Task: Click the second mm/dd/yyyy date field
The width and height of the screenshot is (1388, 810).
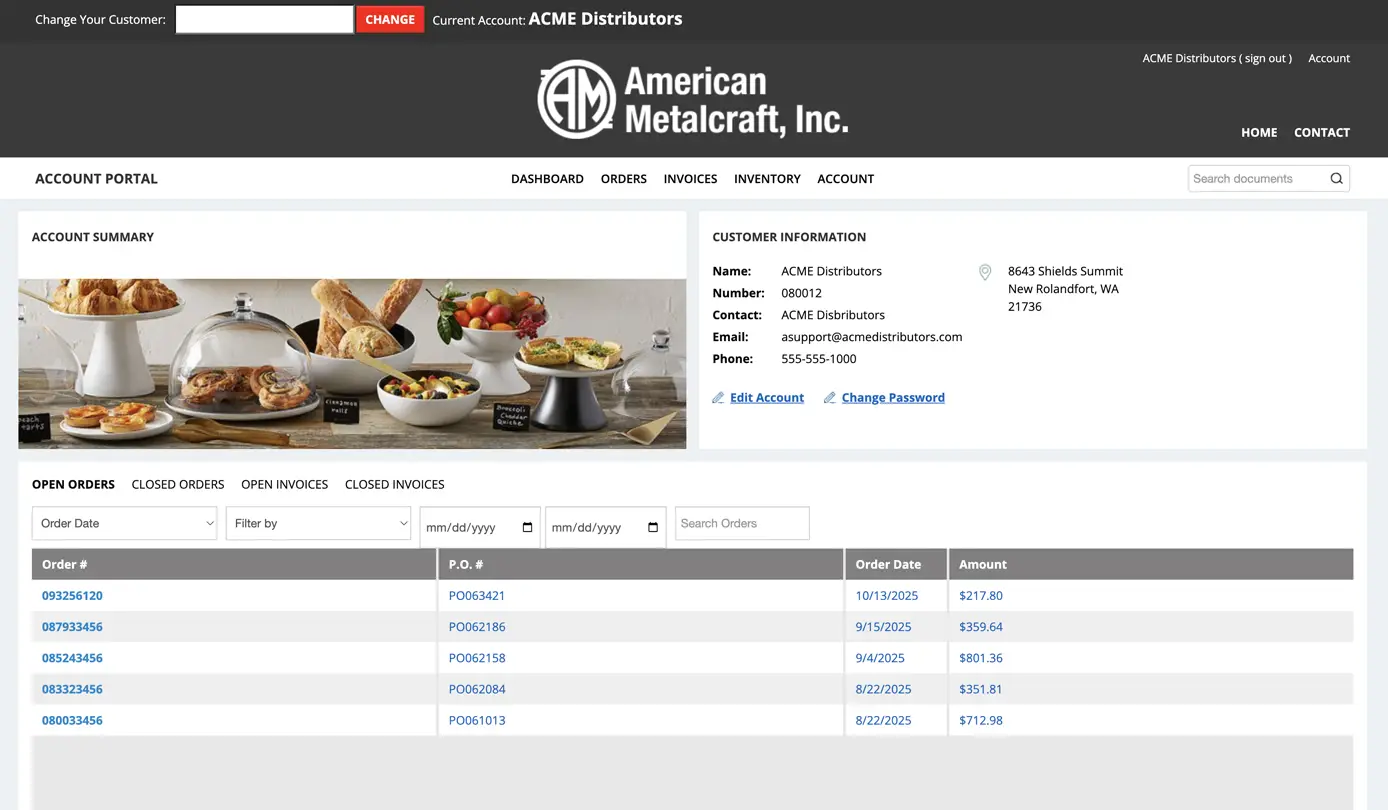Action: [x=606, y=527]
